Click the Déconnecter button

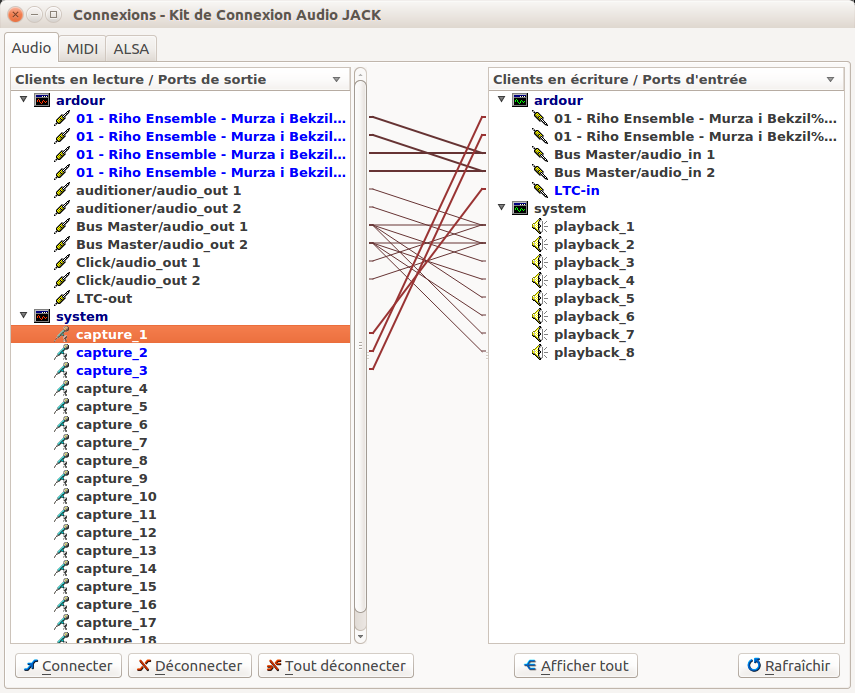(190, 666)
